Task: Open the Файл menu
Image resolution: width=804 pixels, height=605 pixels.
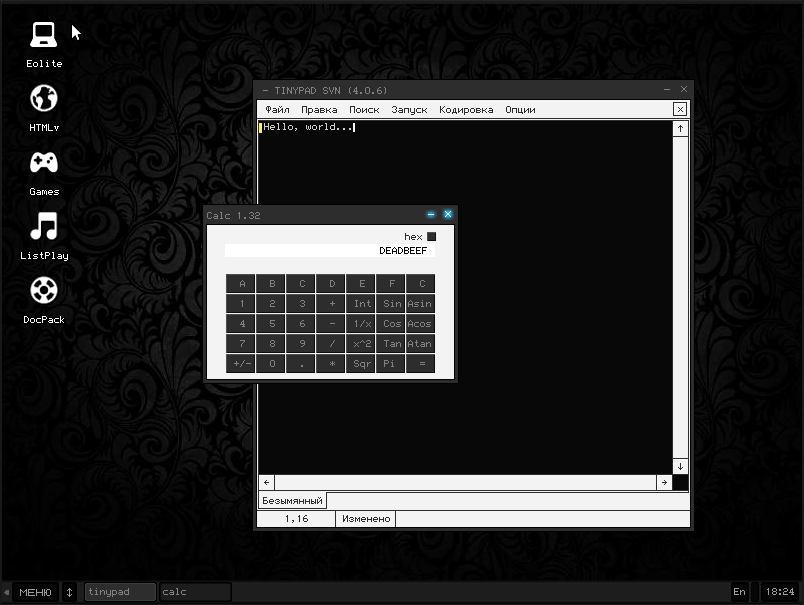Action: (x=277, y=110)
